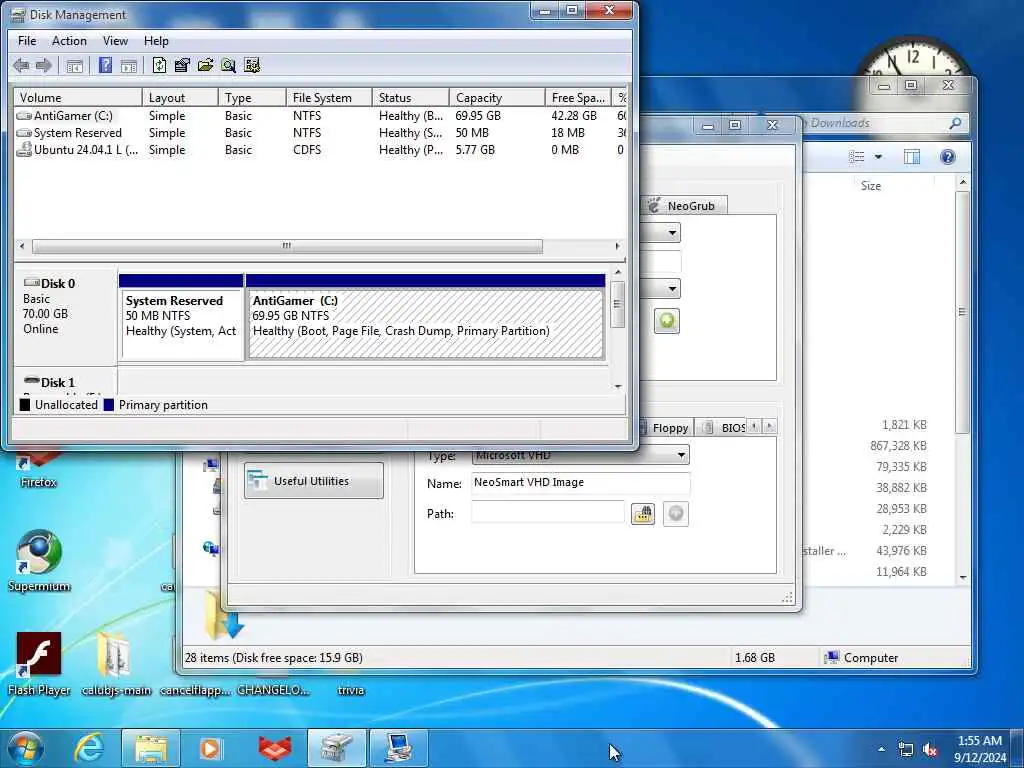Viewport: 1024px width, 768px height.
Task: Click Internet Explorer on the taskbar
Action: click(x=89, y=748)
